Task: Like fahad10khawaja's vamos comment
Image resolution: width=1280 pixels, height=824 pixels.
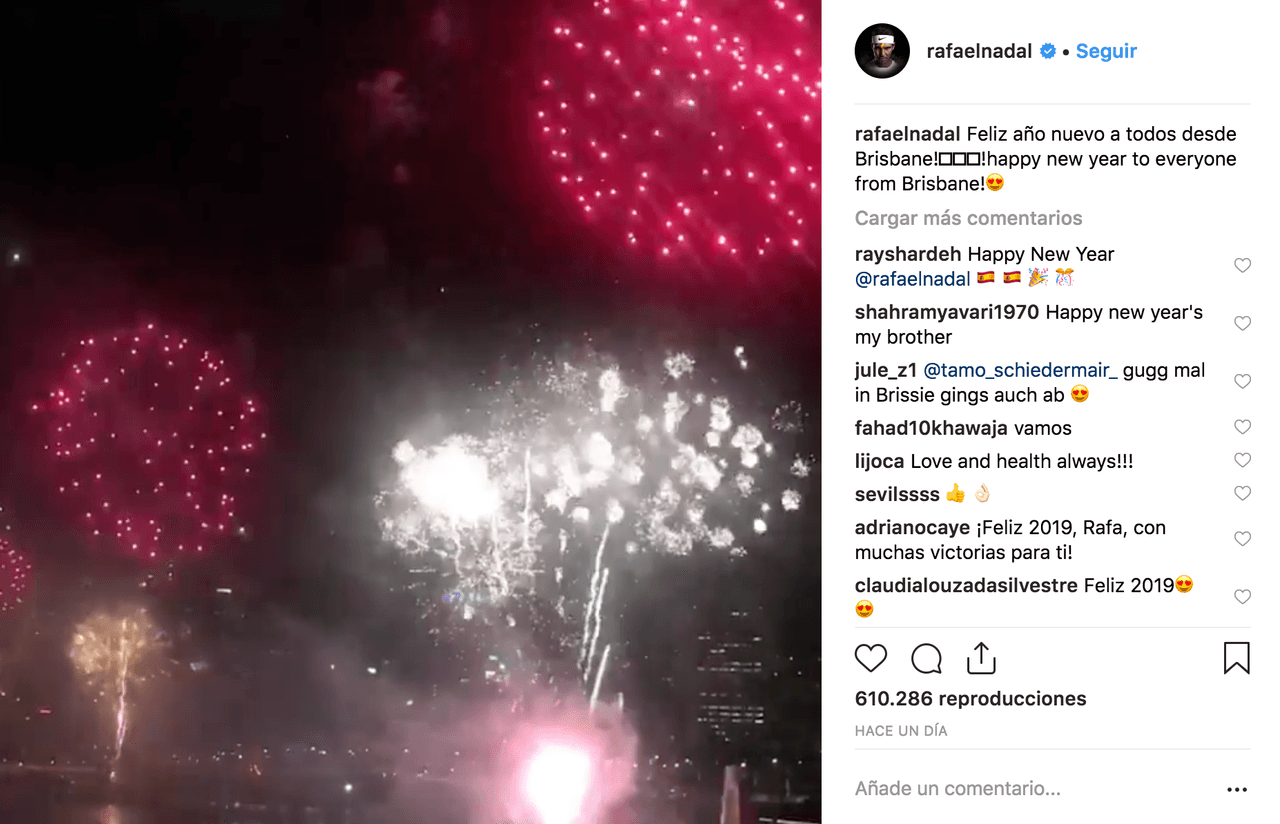Action: coord(1242,428)
